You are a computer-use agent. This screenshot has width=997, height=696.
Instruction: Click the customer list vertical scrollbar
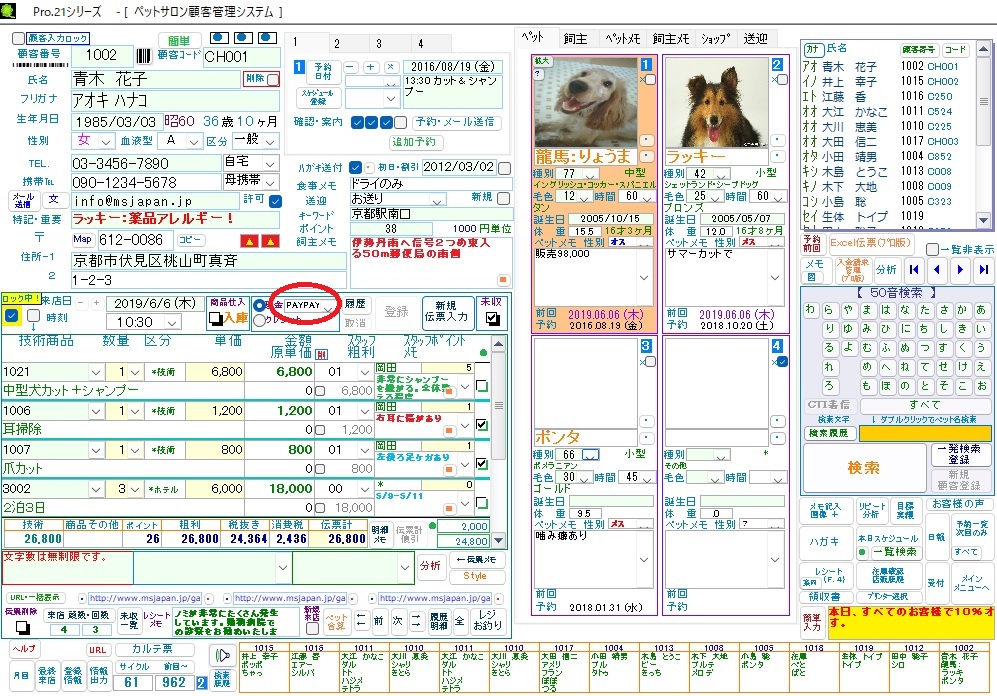[x=984, y=134]
